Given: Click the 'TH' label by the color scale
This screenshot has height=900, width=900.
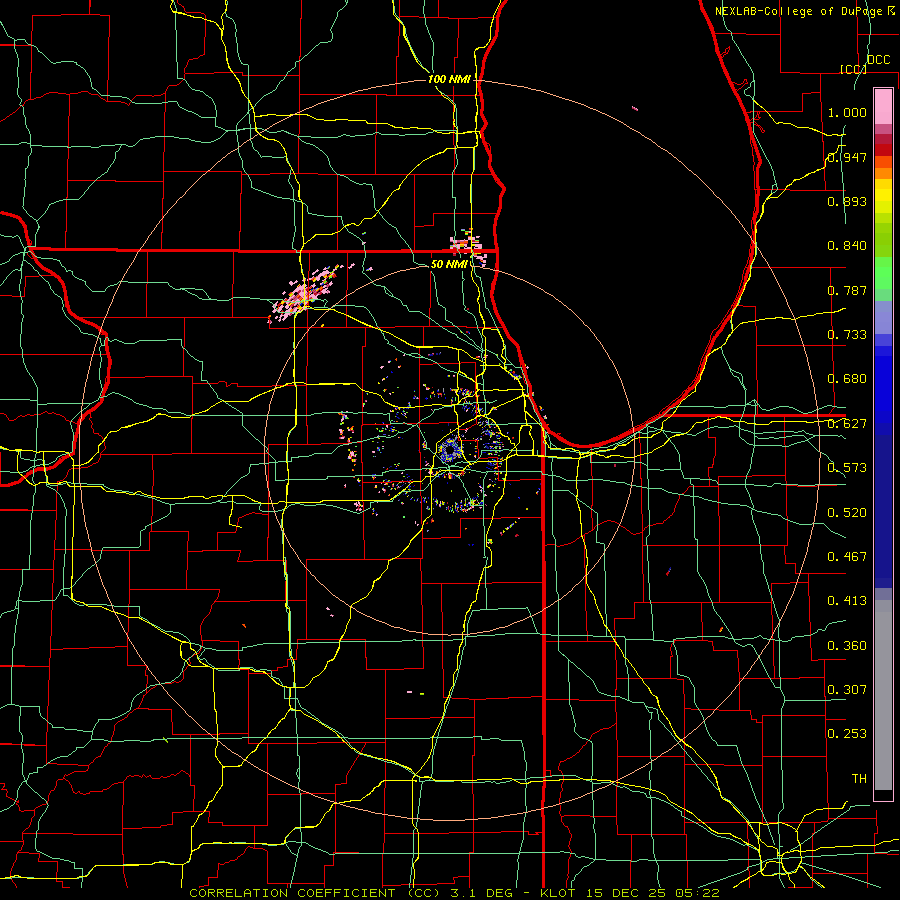Looking at the screenshot, I should coord(859,779).
